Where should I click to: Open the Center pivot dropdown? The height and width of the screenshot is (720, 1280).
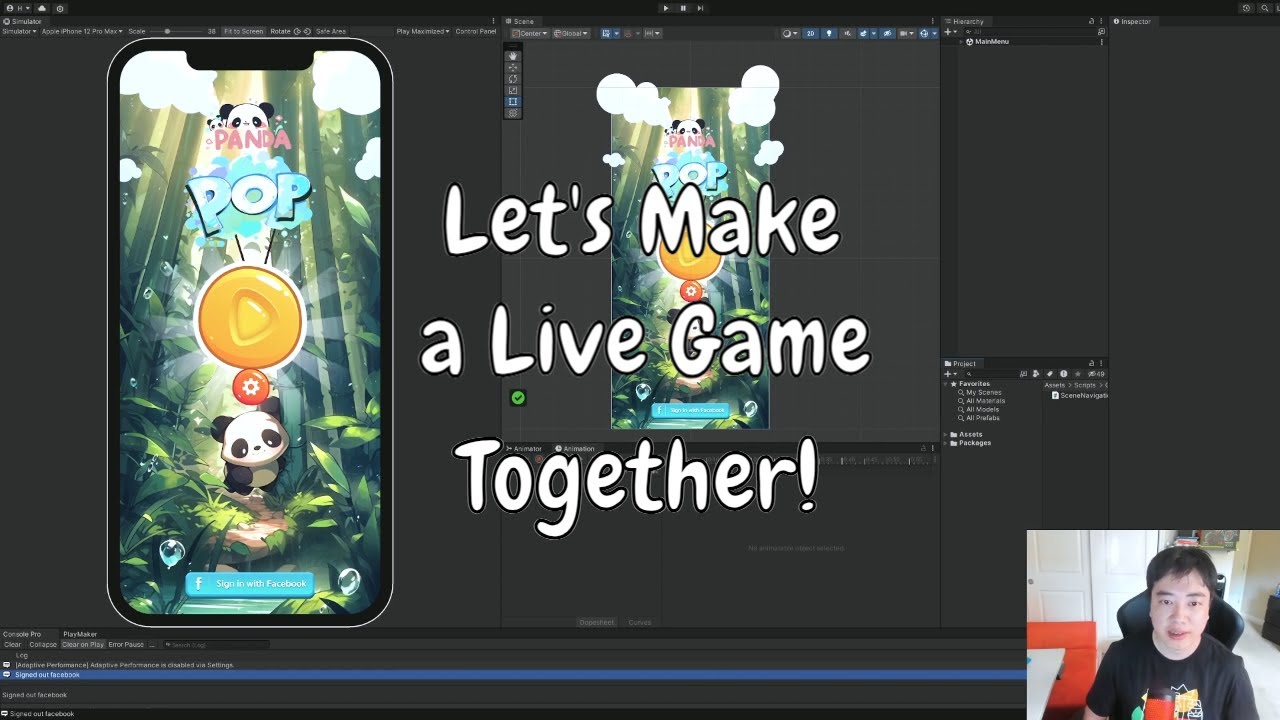pos(529,33)
